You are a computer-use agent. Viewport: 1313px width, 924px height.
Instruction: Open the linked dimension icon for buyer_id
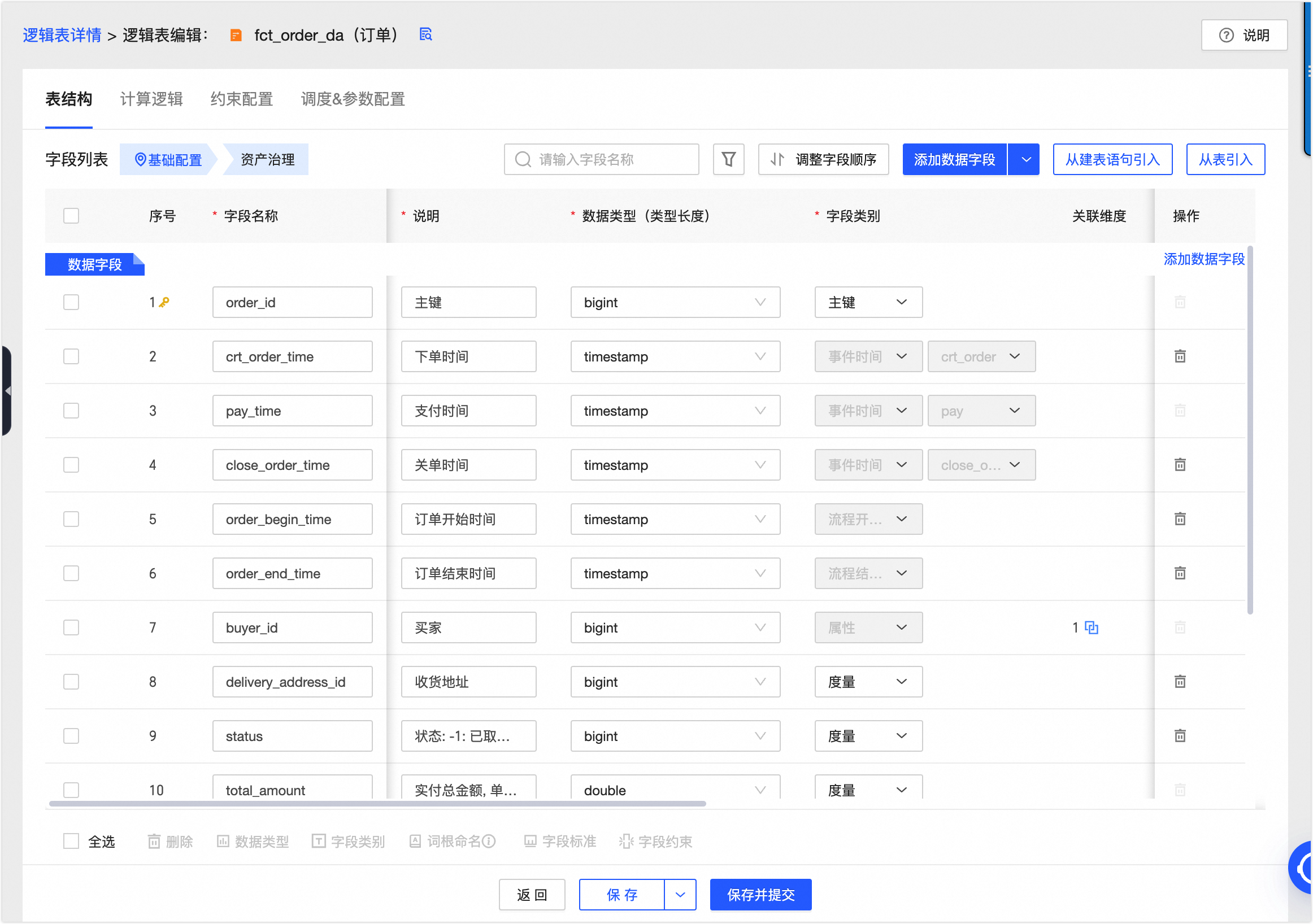coord(1091,628)
